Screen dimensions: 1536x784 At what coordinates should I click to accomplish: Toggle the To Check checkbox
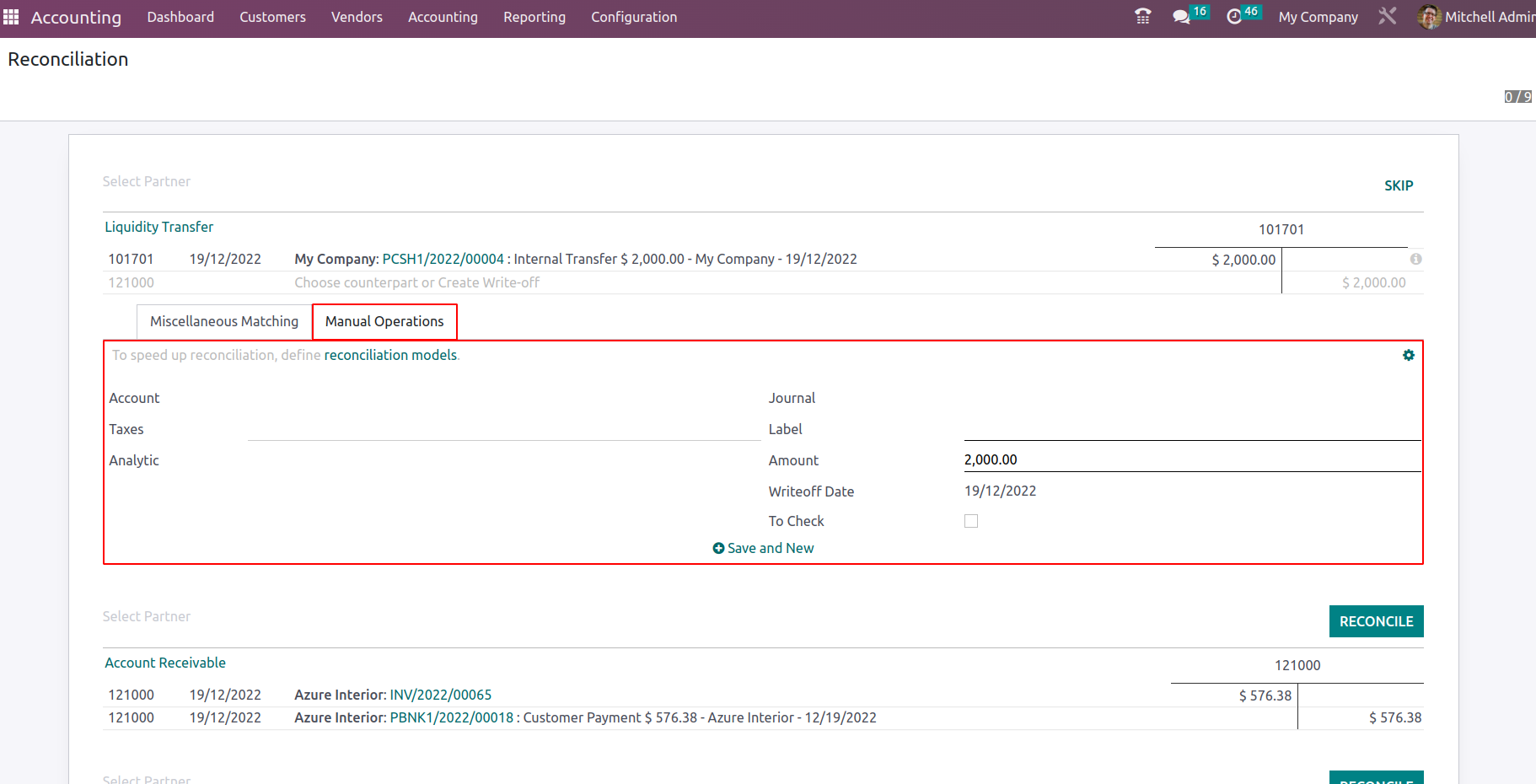971,521
